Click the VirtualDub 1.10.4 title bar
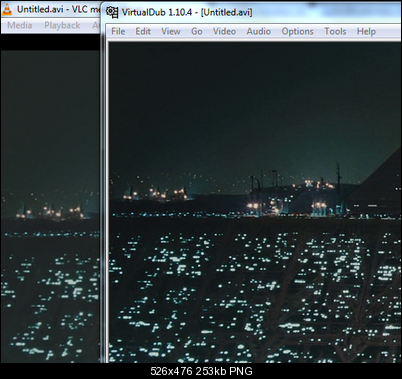 (254, 13)
